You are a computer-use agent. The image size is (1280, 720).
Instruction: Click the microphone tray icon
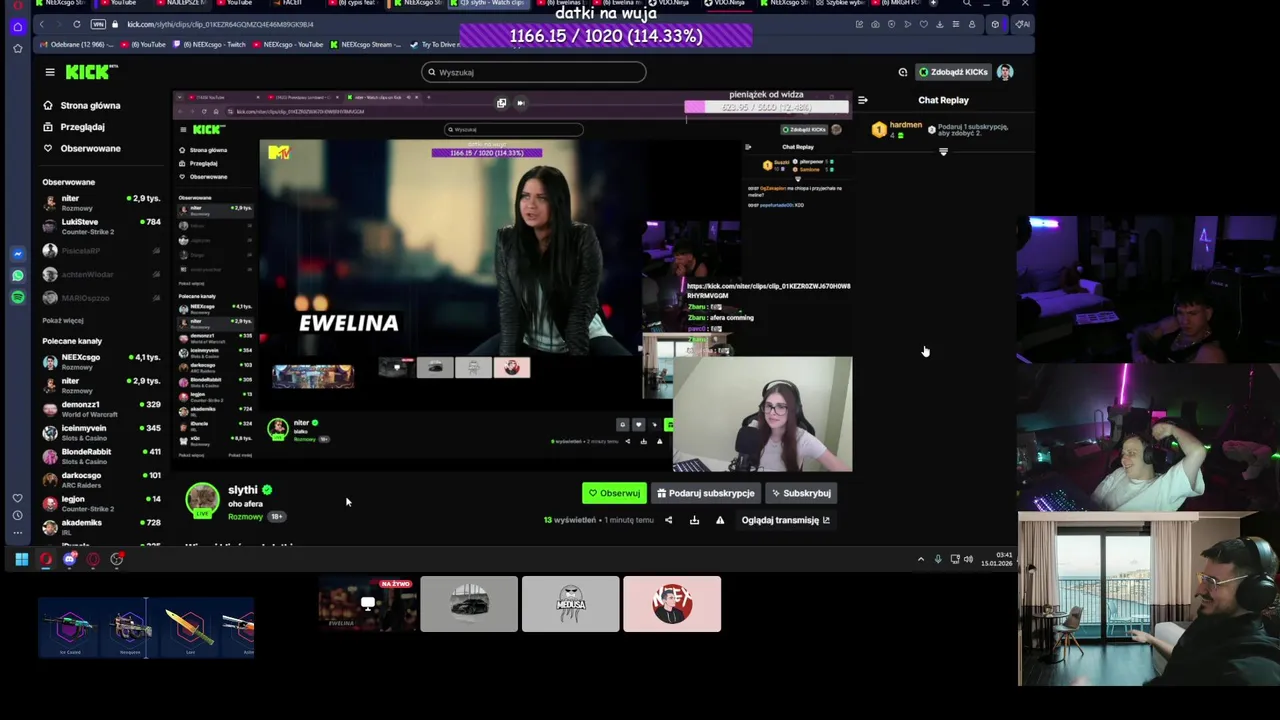click(x=938, y=559)
